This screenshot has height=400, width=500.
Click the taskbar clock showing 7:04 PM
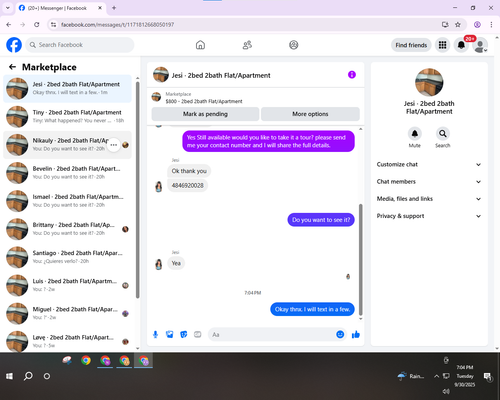[x=465, y=376]
